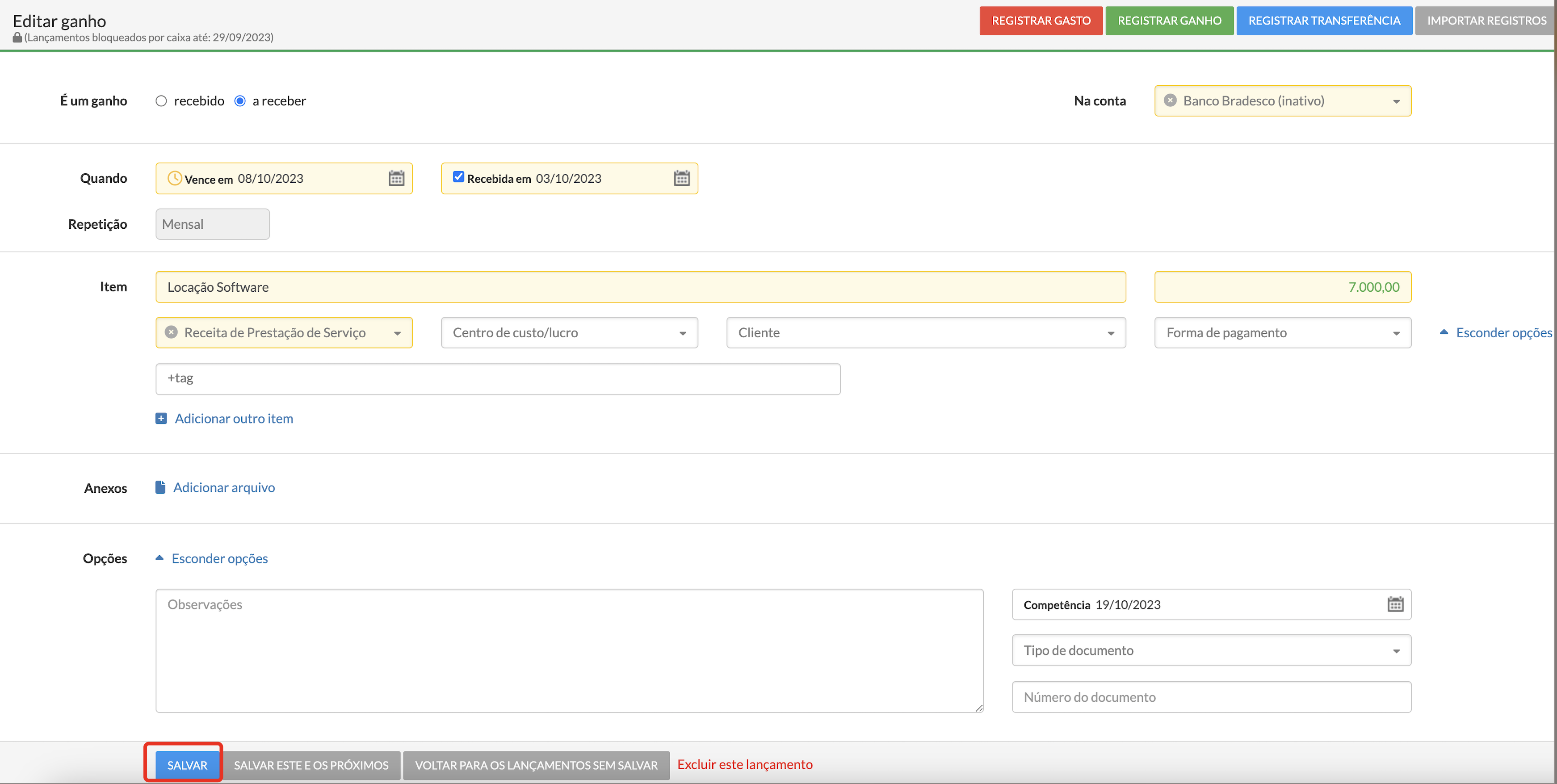Click the plus icon for adding another item

coord(161,418)
